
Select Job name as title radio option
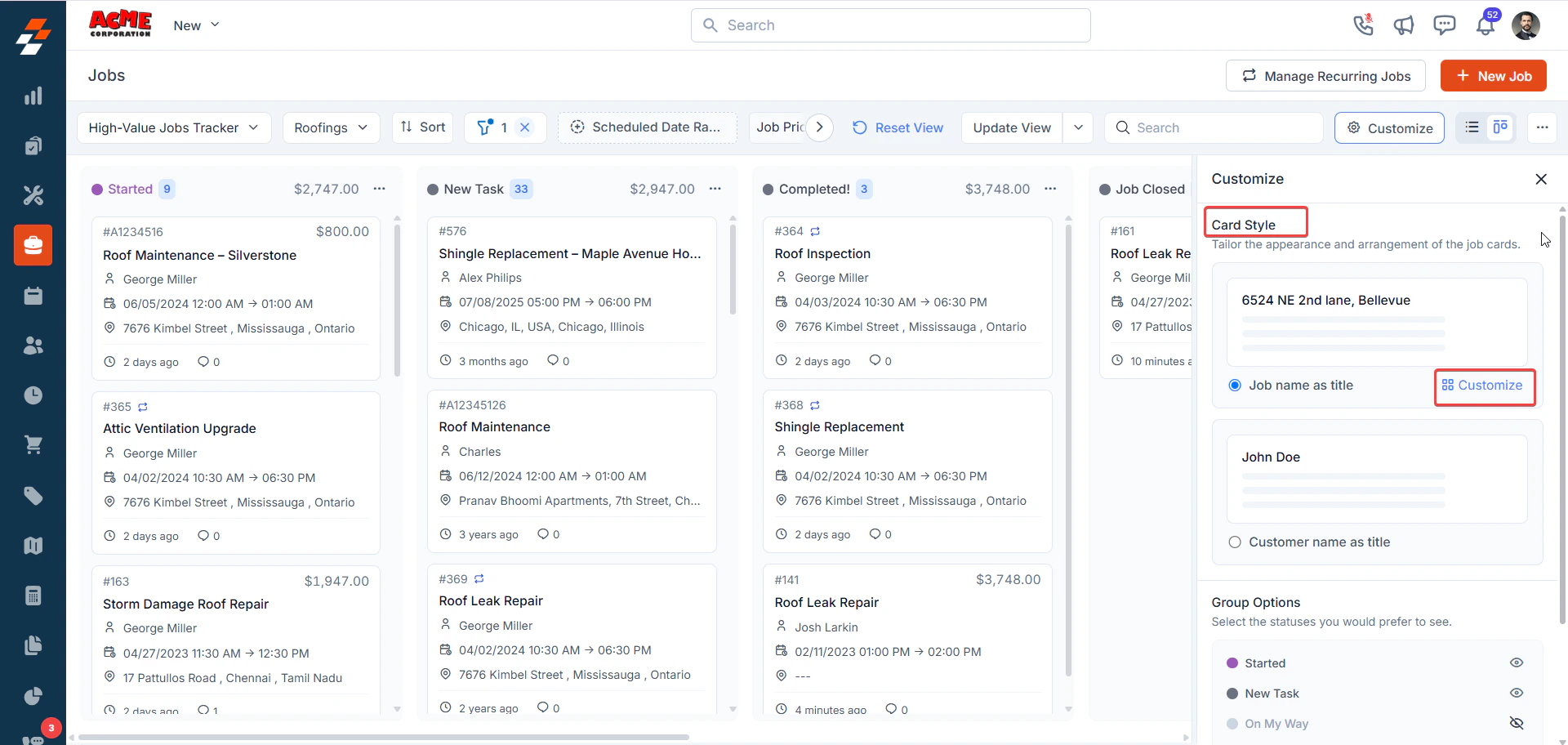[x=1235, y=386]
